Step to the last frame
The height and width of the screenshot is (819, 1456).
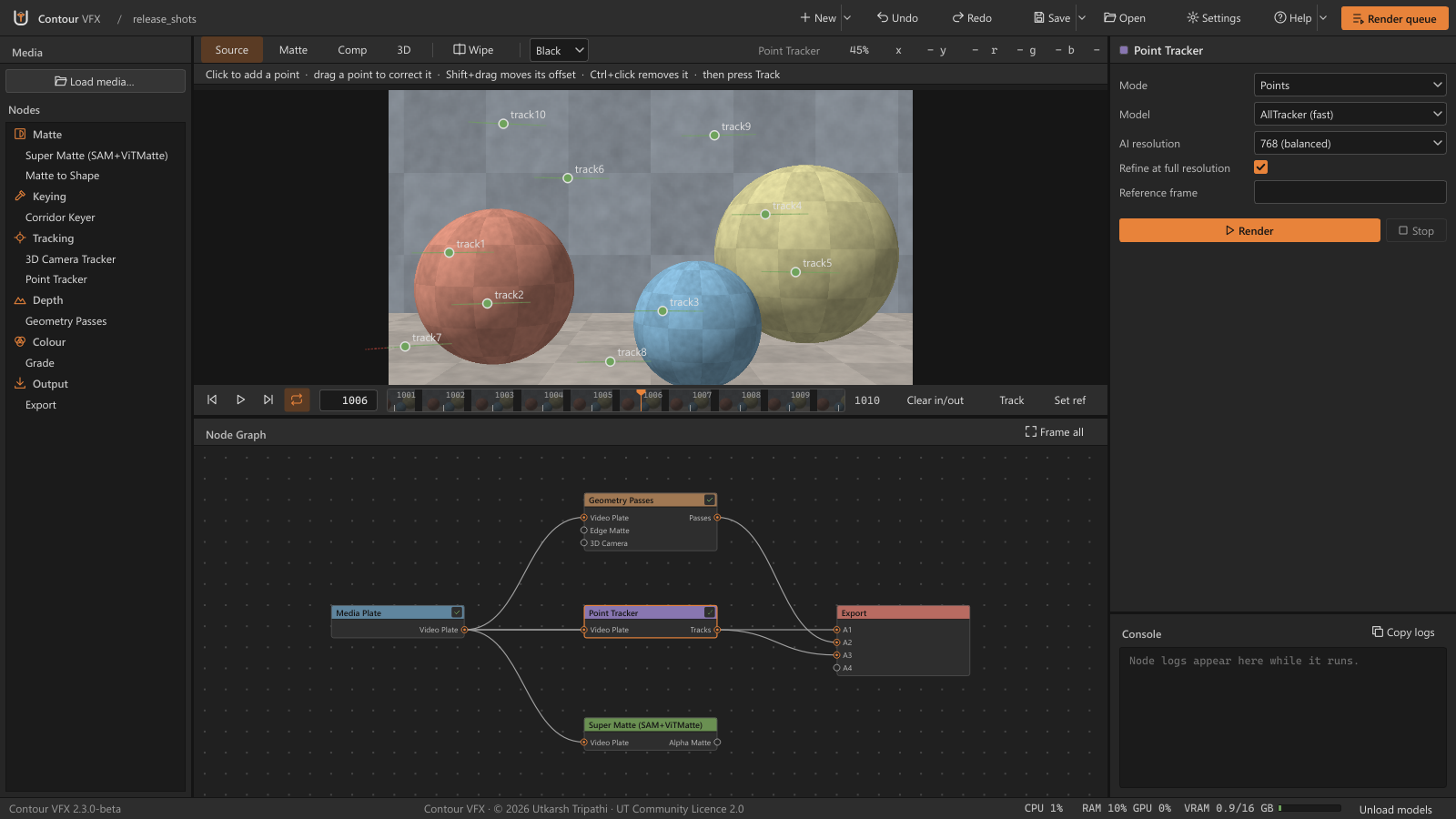[x=268, y=399]
